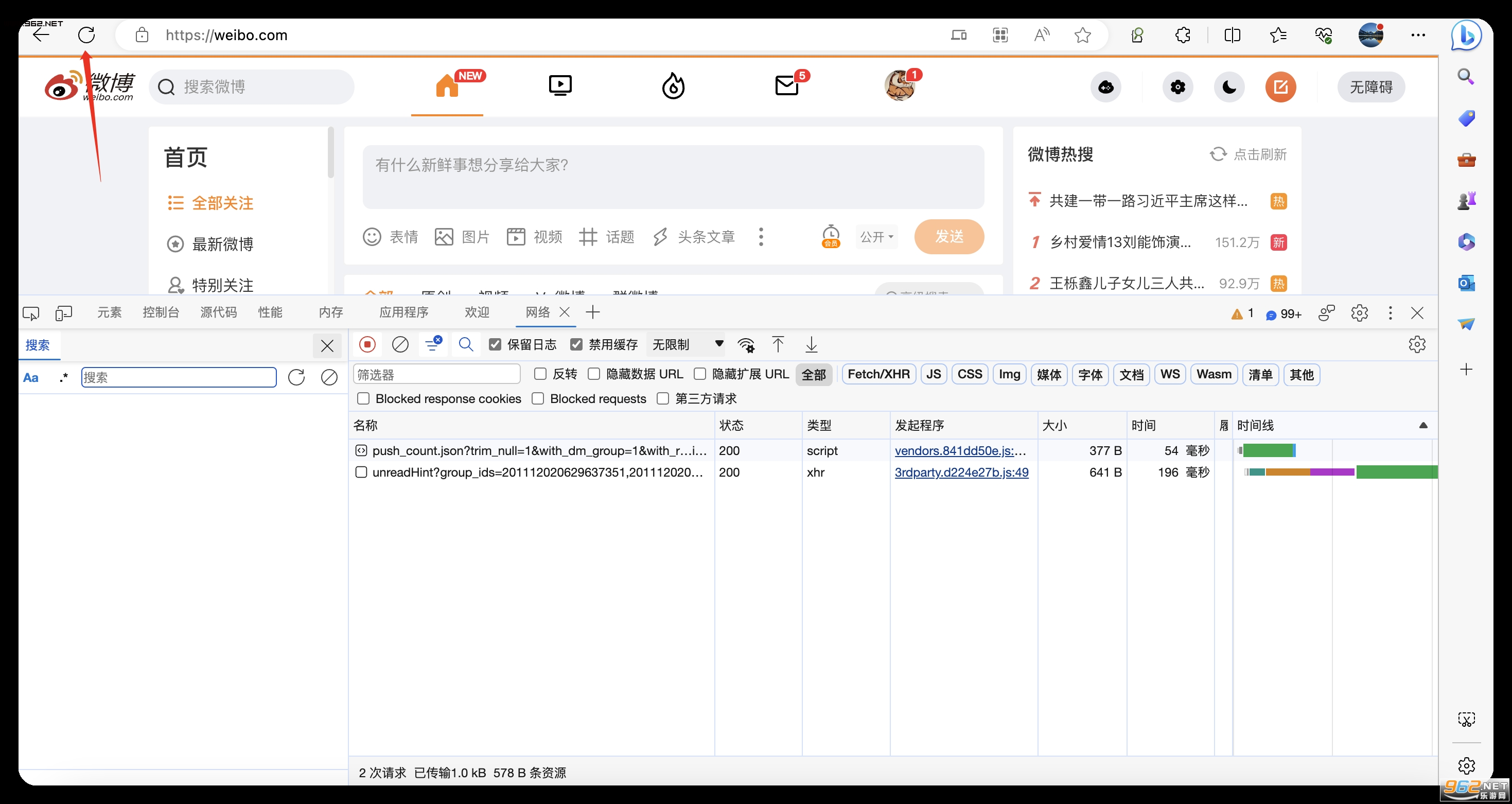Screen dimensions: 1512x804
Task: Open browser read aloud icon
Action: pyautogui.click(x=1041, y=35)
